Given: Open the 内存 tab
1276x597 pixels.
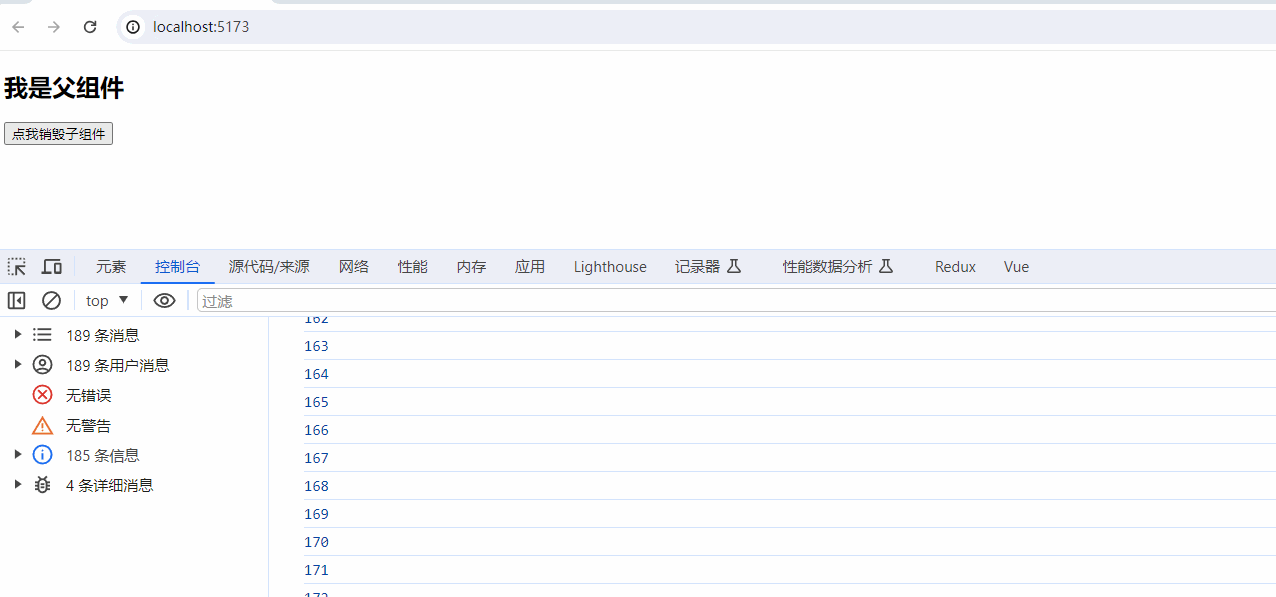Looking at the screenshot, I should point(472,267).
